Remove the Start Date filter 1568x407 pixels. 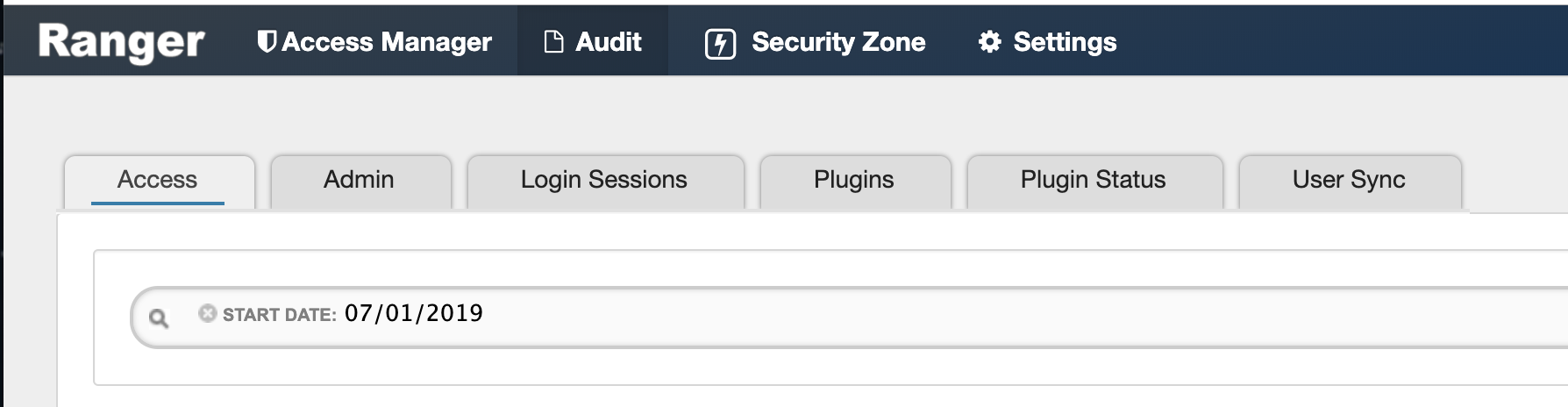tap(207, 313)
